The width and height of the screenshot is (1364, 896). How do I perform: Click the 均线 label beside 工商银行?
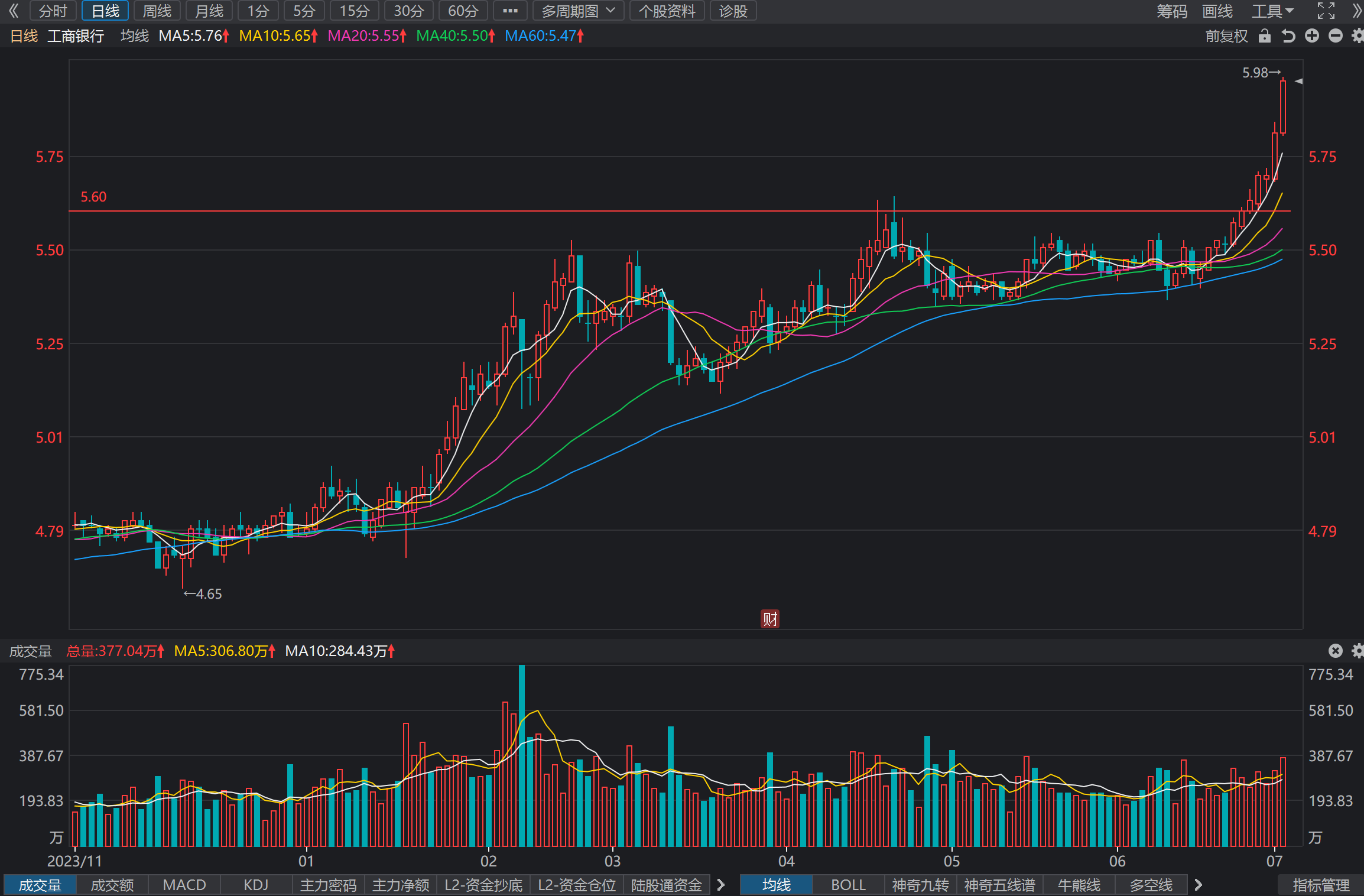click(x=135, y=36)
